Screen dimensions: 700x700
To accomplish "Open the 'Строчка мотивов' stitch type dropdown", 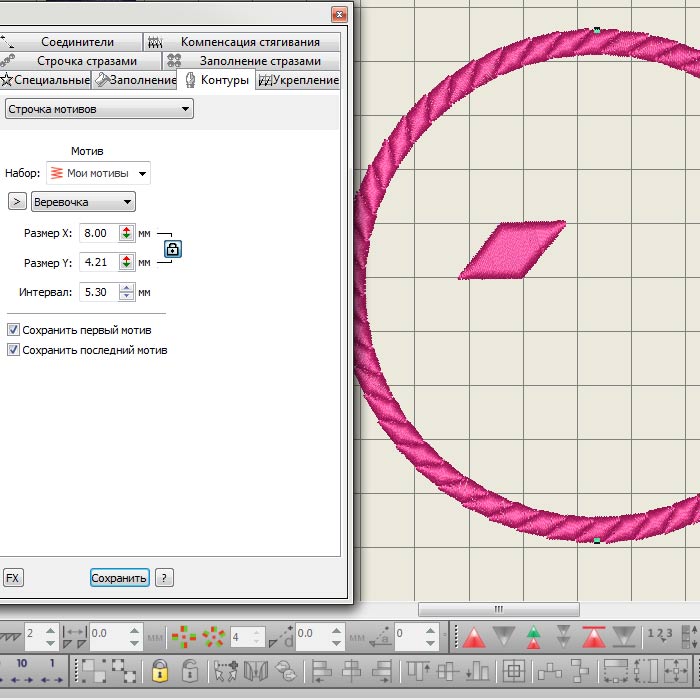I will tap(98, 108).
